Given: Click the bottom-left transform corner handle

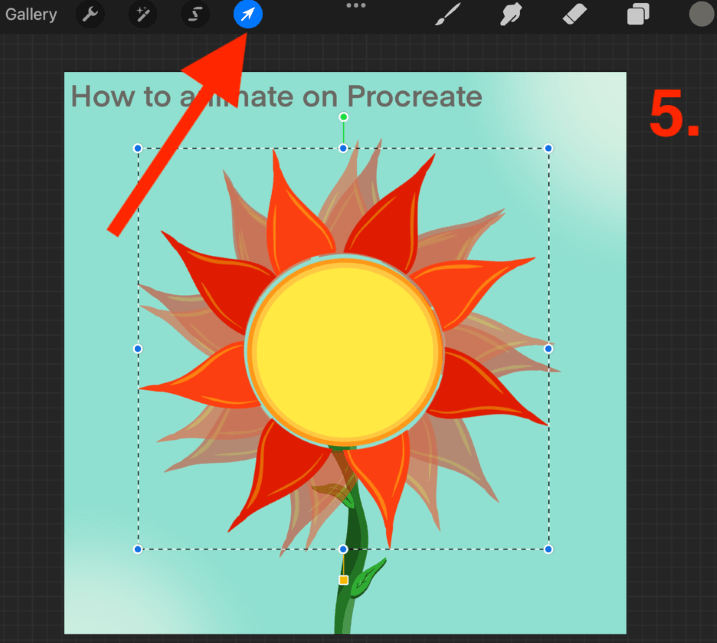Looking at the screenshot, I should point(138,549).
